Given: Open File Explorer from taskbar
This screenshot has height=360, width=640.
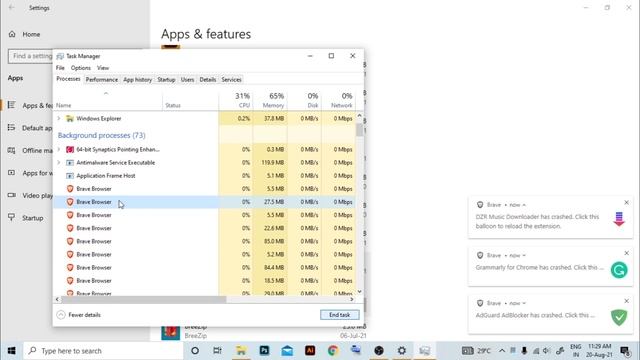Looking at the screenshot, I should 241,351.
